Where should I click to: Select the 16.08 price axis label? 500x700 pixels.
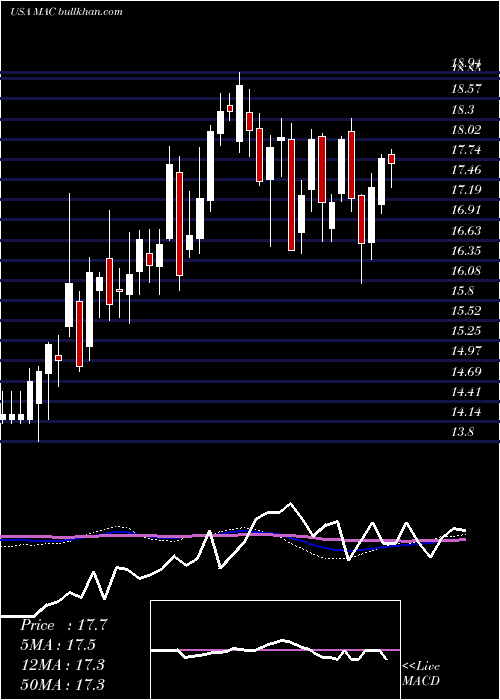466,271
